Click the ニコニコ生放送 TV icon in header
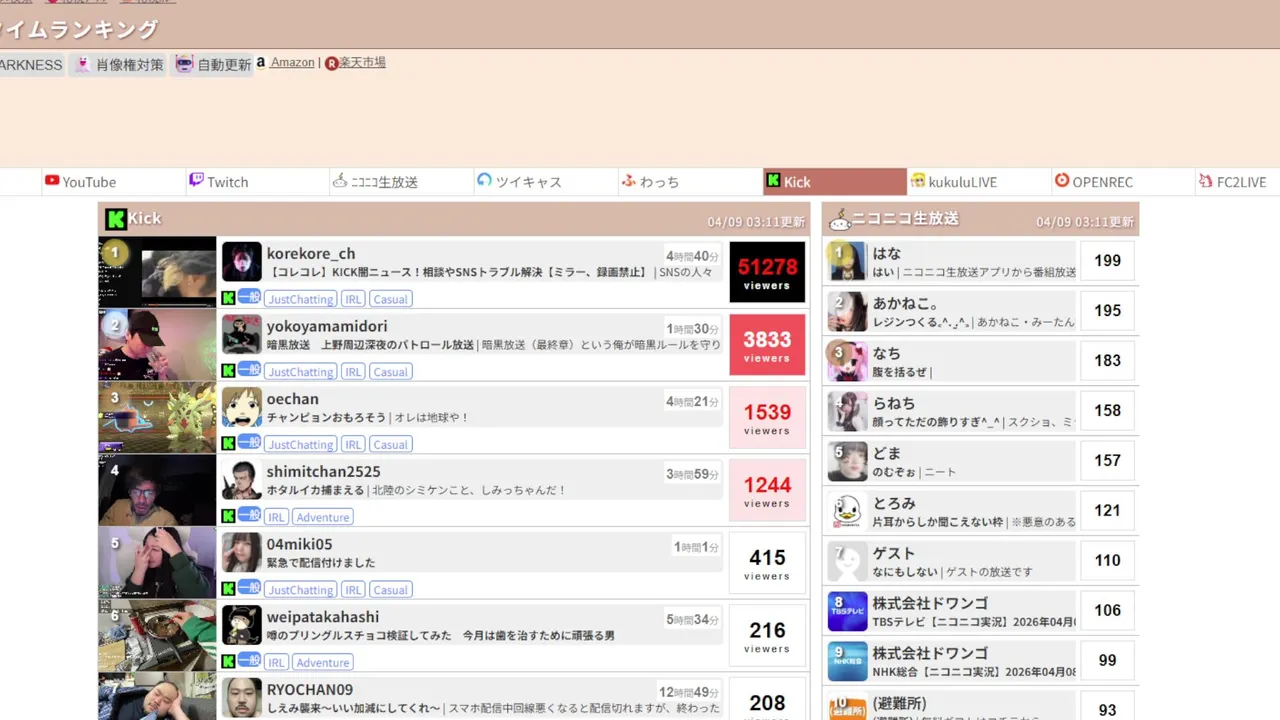The image size is (1280, 720). 839,219
